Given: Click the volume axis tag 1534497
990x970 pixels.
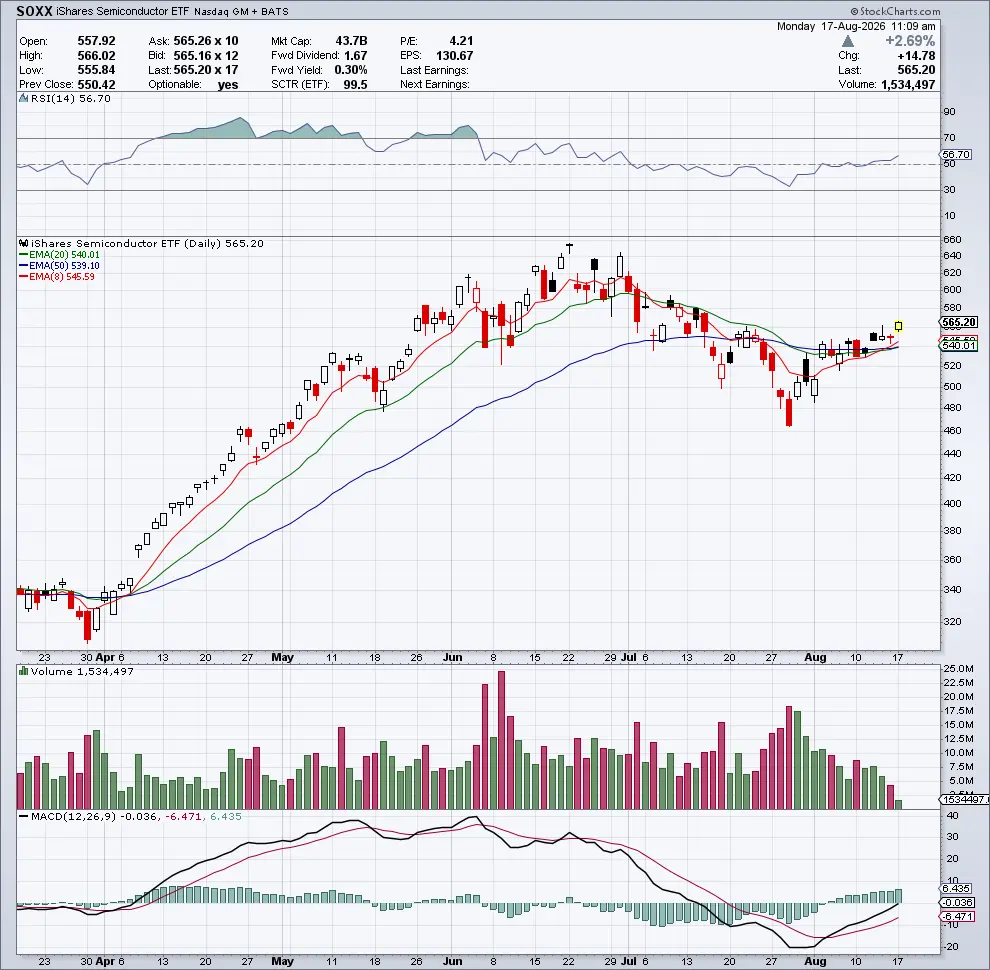Looking at the screenshot, I should click(x=965, y=799).
